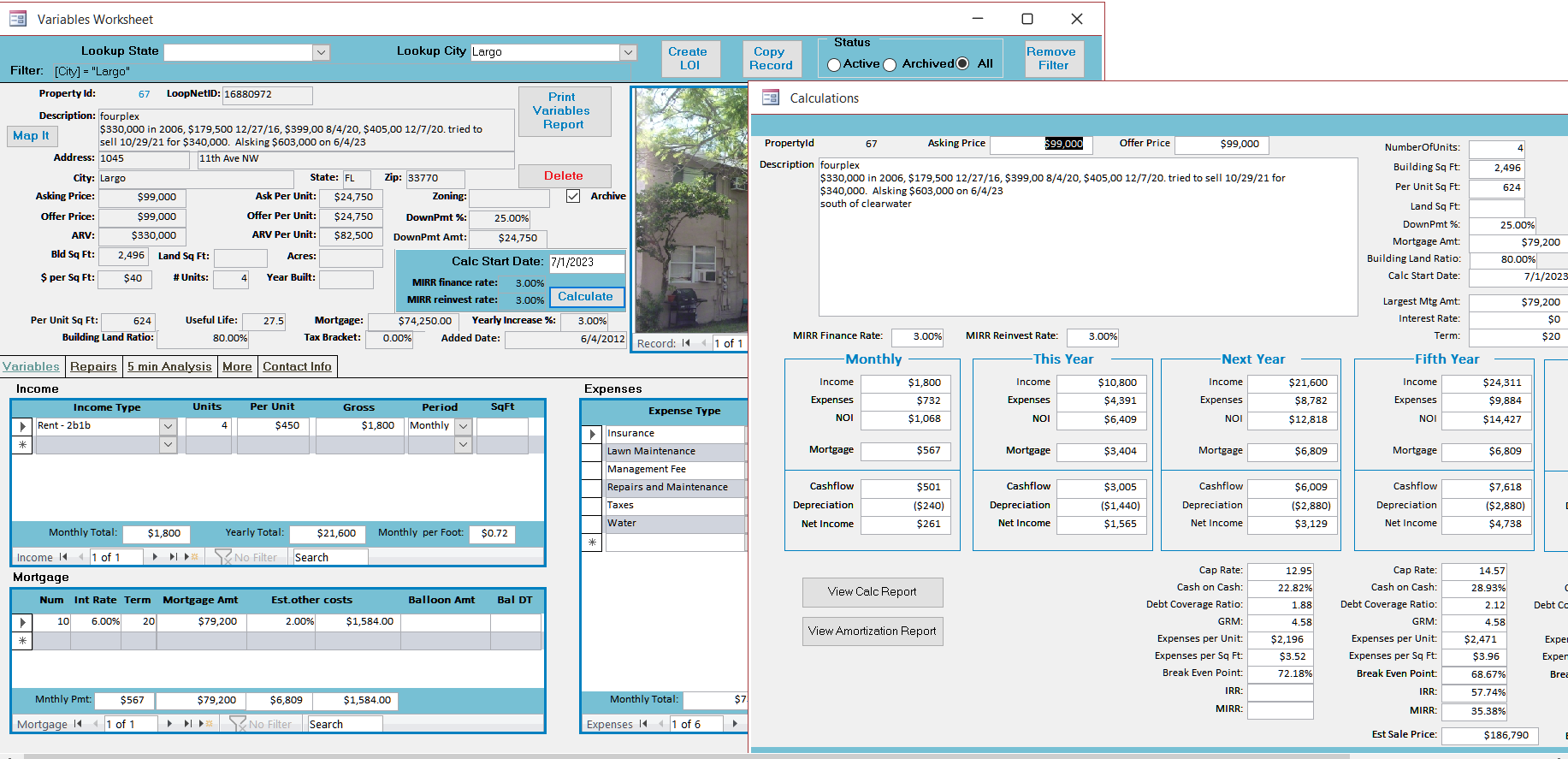Go to previous record in Expenses navigator

point(661,724)
